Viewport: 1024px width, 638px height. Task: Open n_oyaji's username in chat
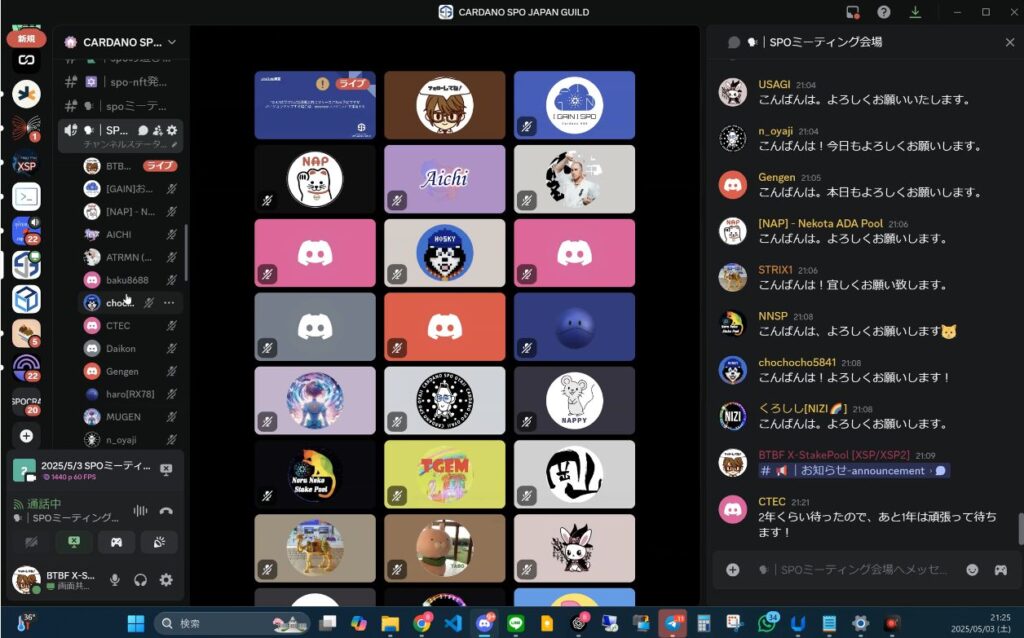775,131
